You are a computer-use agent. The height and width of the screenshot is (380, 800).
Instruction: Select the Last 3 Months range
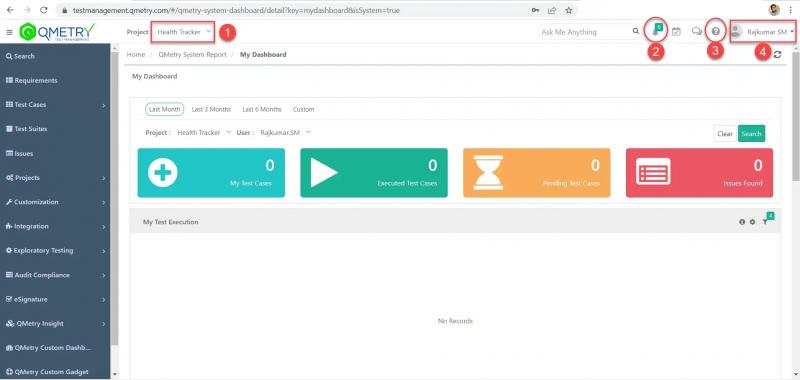211,109
